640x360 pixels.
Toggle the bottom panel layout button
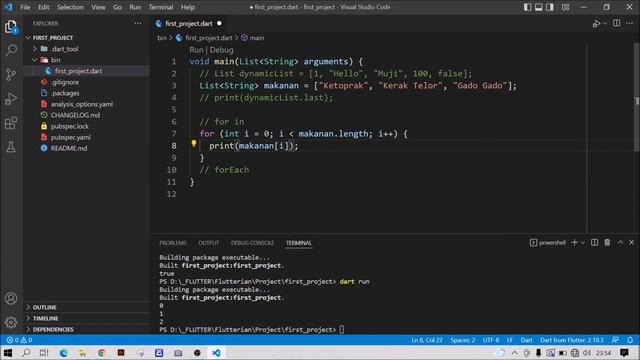[x=539, y=7]
